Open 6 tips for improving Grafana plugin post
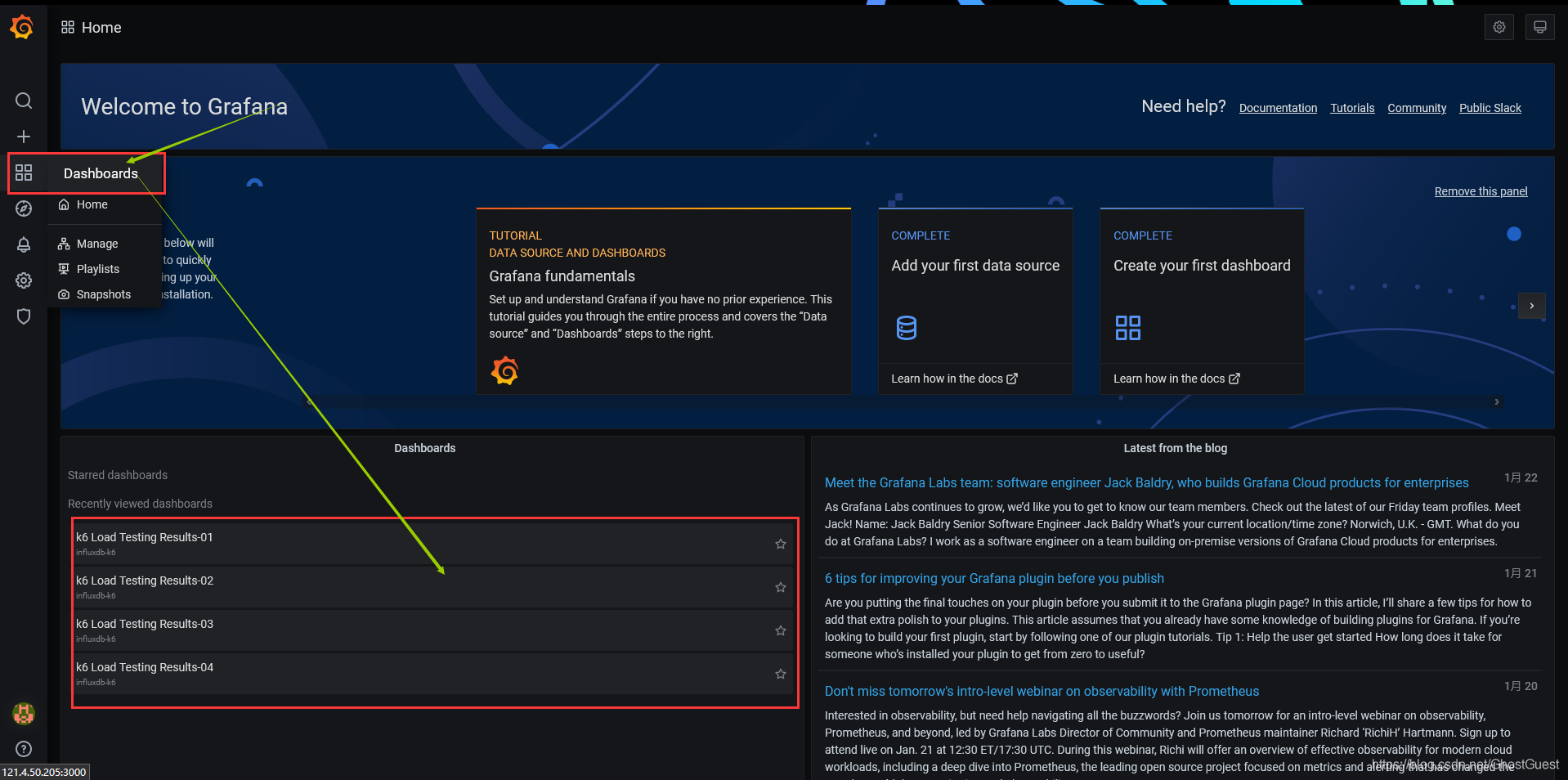1568x780 pixels. coord(994,579)
